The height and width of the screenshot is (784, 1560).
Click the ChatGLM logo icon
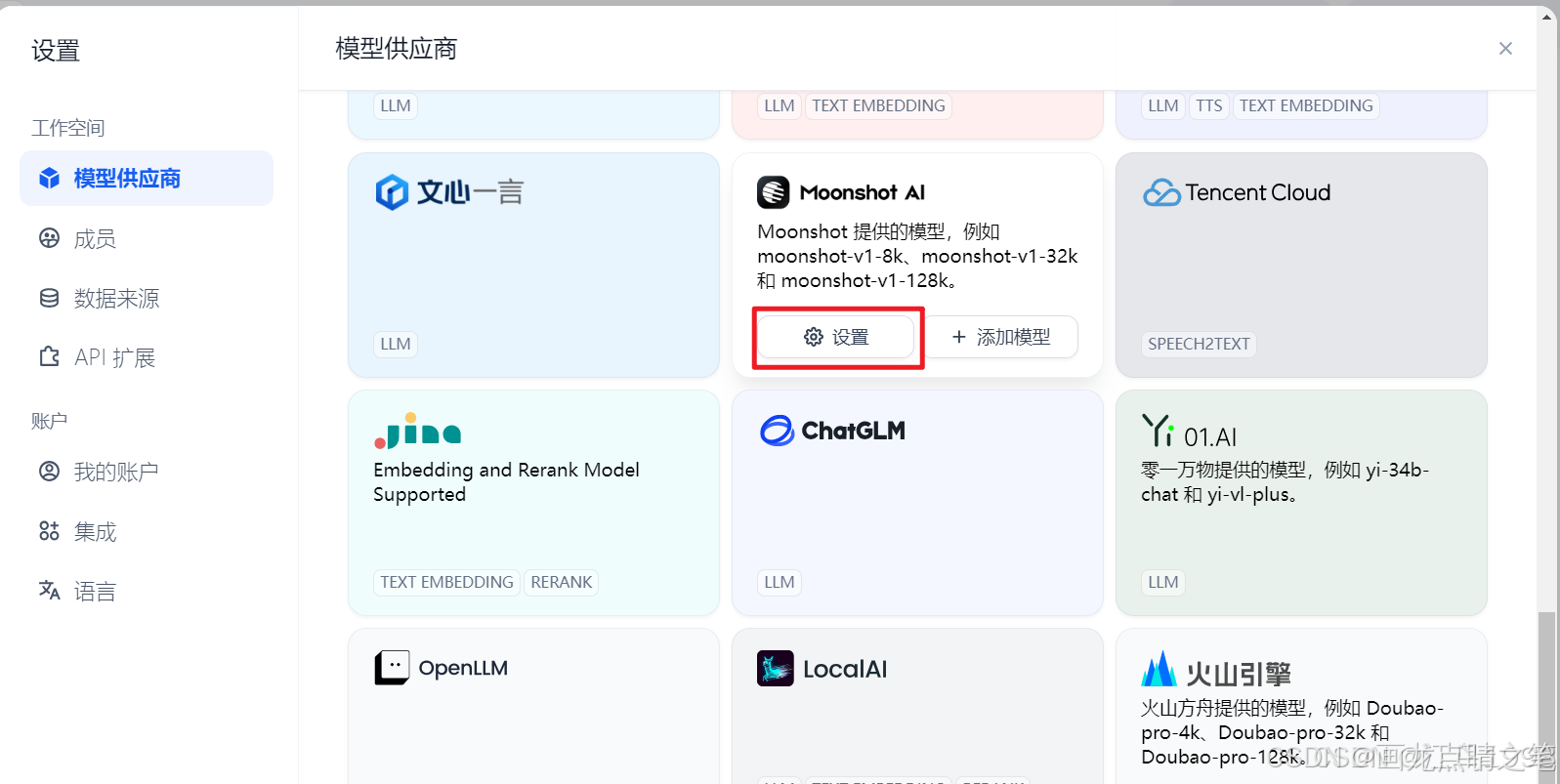(x=778, y=431)
